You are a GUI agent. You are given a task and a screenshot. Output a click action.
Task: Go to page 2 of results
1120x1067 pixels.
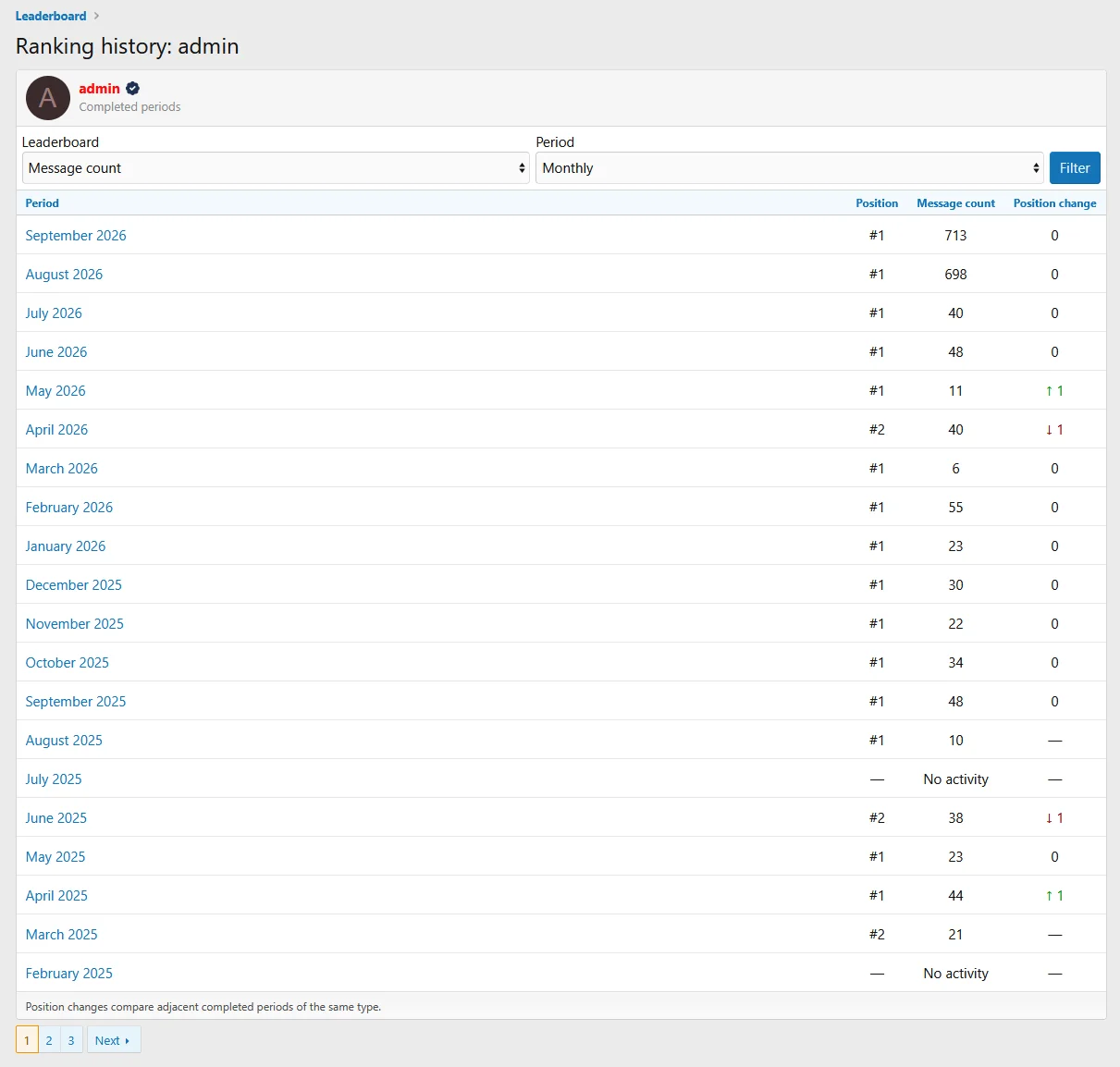point(49,1040)
